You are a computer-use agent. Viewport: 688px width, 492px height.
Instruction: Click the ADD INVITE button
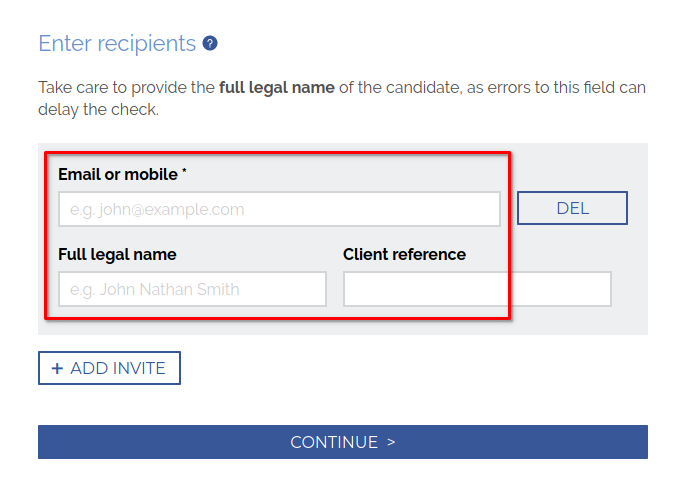click(109, 368)
